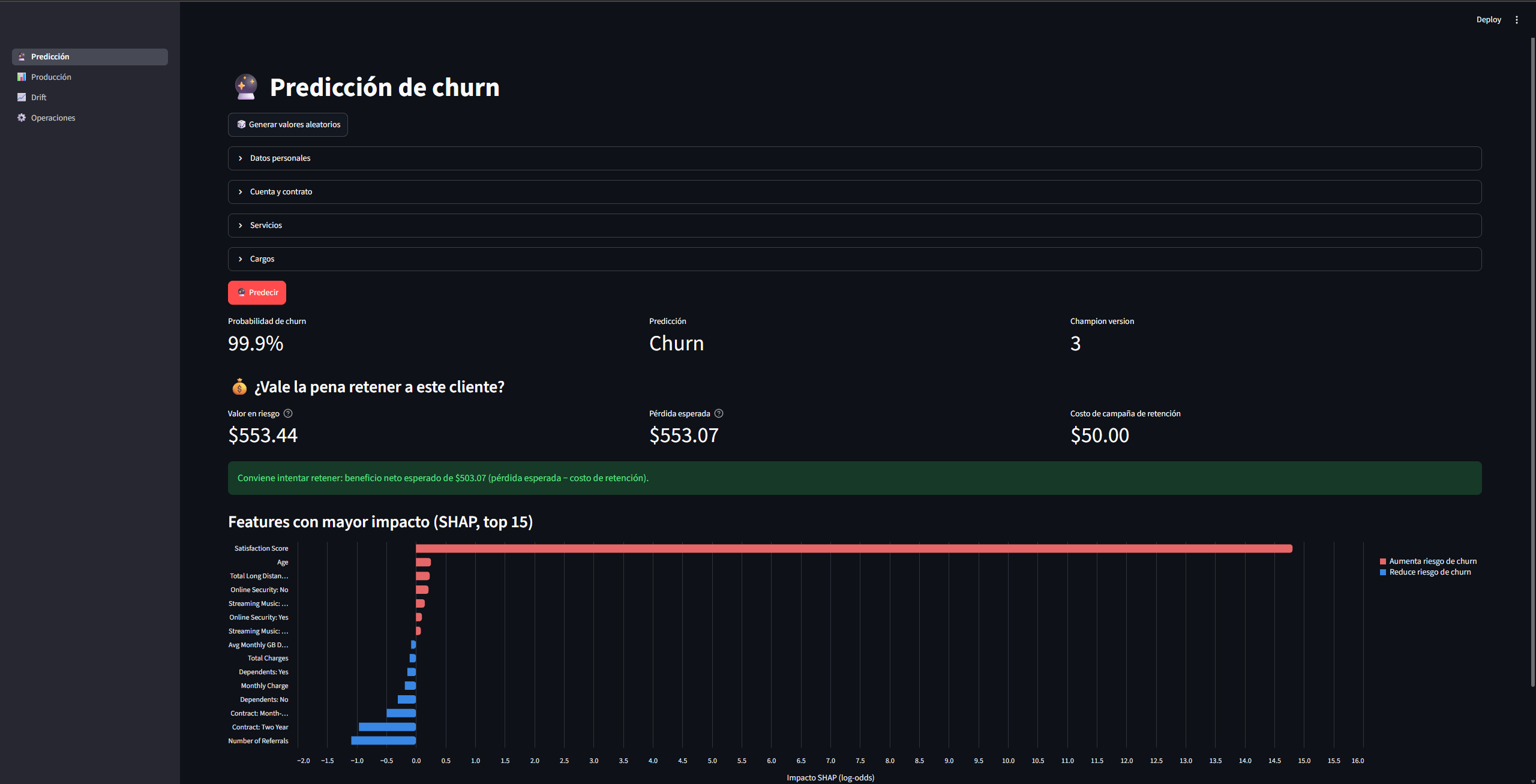This screenshot has width=1536, height=784.
Task: Click the Dependents: No axis label
Action: pyautogui.click(x=264, y=699)
